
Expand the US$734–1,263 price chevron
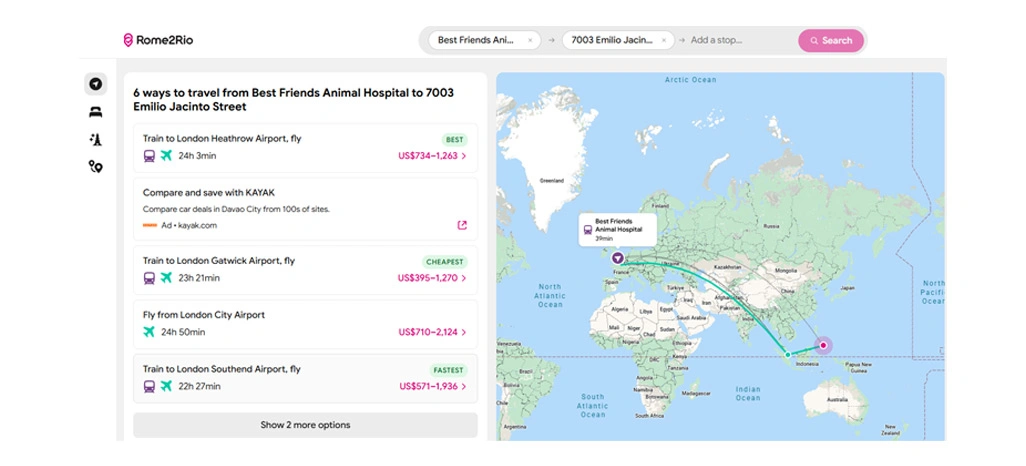[464, 156]
